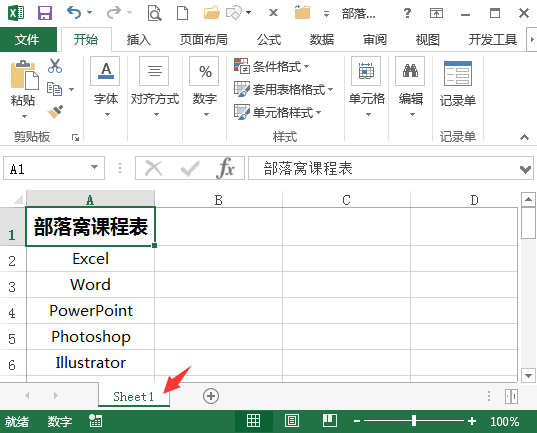537x433 pixels.
Task: Switch to Page Layout view icon
Action: (292, 421)
